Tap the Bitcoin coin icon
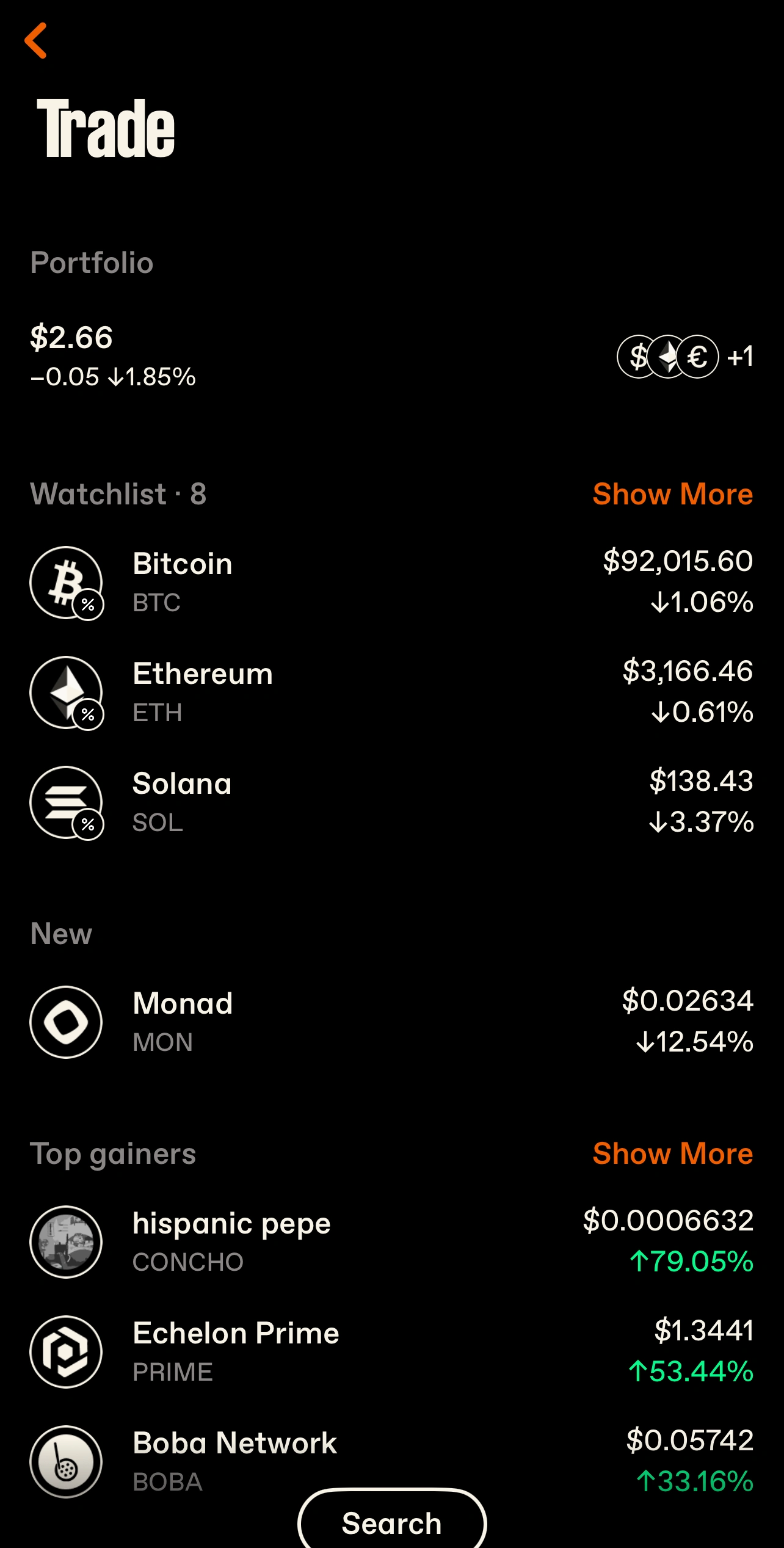Image resolution: width=784 pixels, height=1548 pixels. point(66,582)
